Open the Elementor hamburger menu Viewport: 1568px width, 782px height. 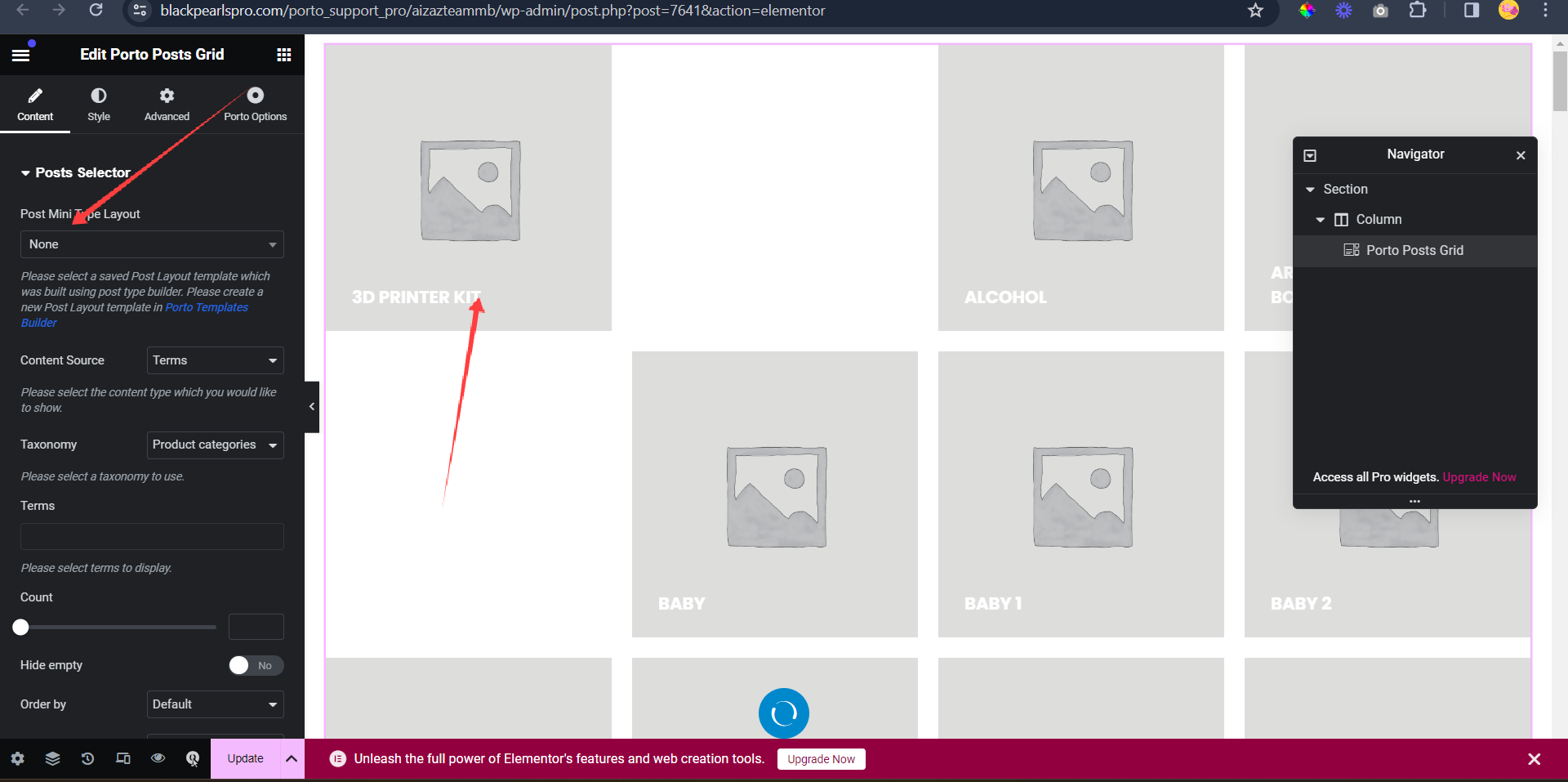pyautogui.click(x=20, y=55)
